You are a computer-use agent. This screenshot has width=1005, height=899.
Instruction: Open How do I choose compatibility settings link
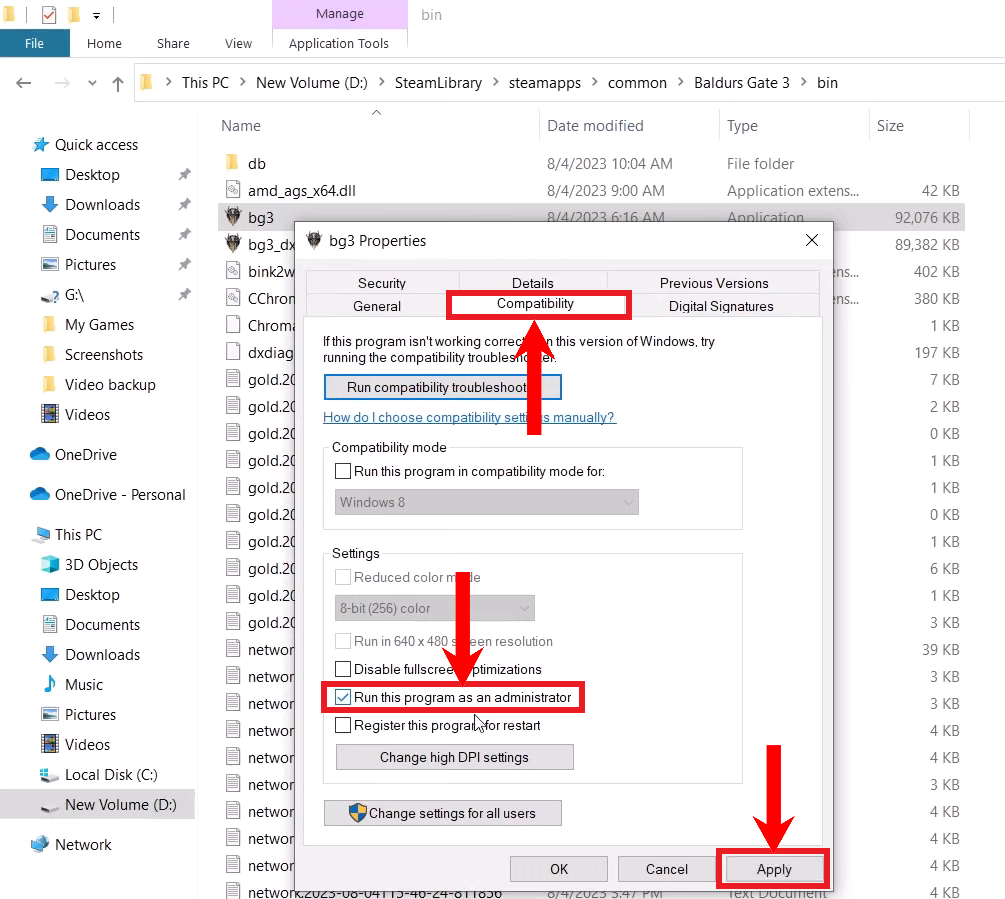[469, 418]
